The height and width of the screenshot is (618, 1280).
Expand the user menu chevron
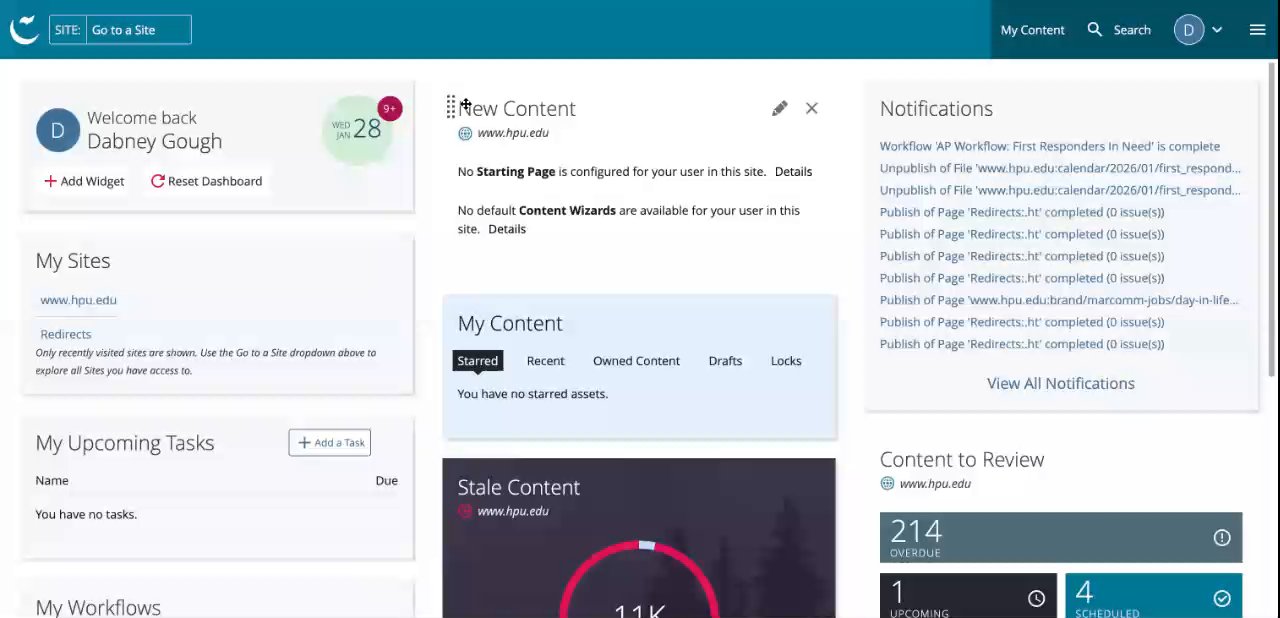tap(1217, 30)
